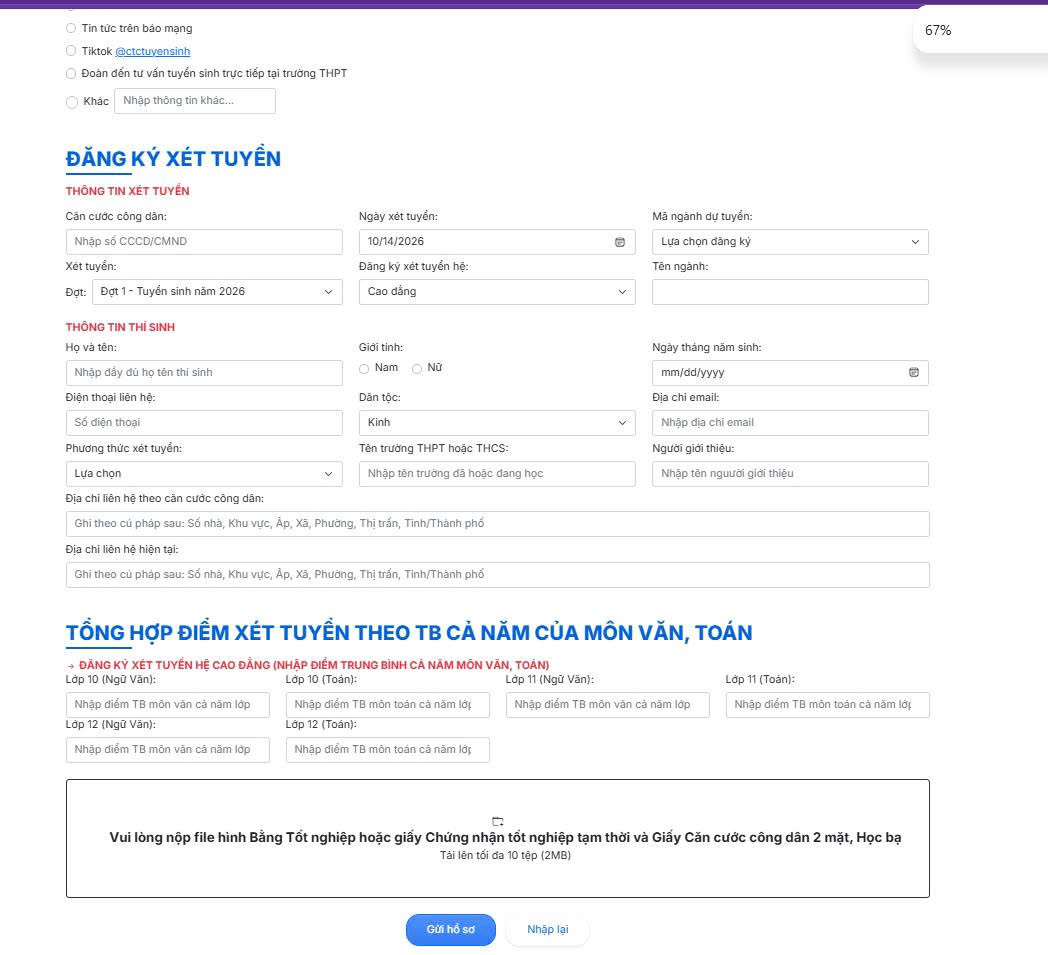The width and height of the screenshot is (1048, 955).
Task: Reset the form with Nhập lại
Action: click(547, 930)
